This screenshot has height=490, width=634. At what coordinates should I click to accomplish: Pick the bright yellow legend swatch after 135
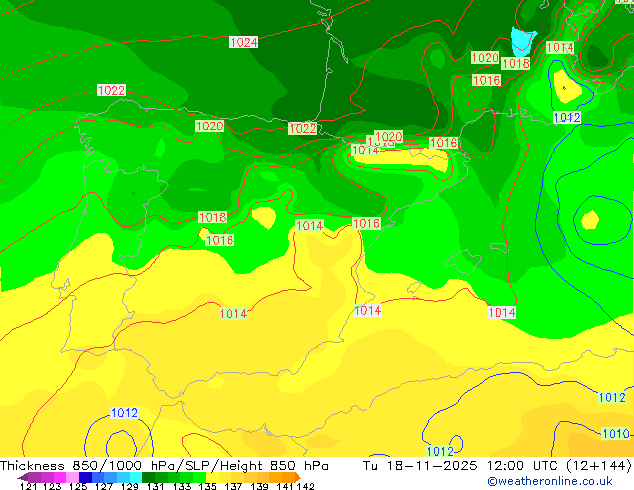click(212, 477)
